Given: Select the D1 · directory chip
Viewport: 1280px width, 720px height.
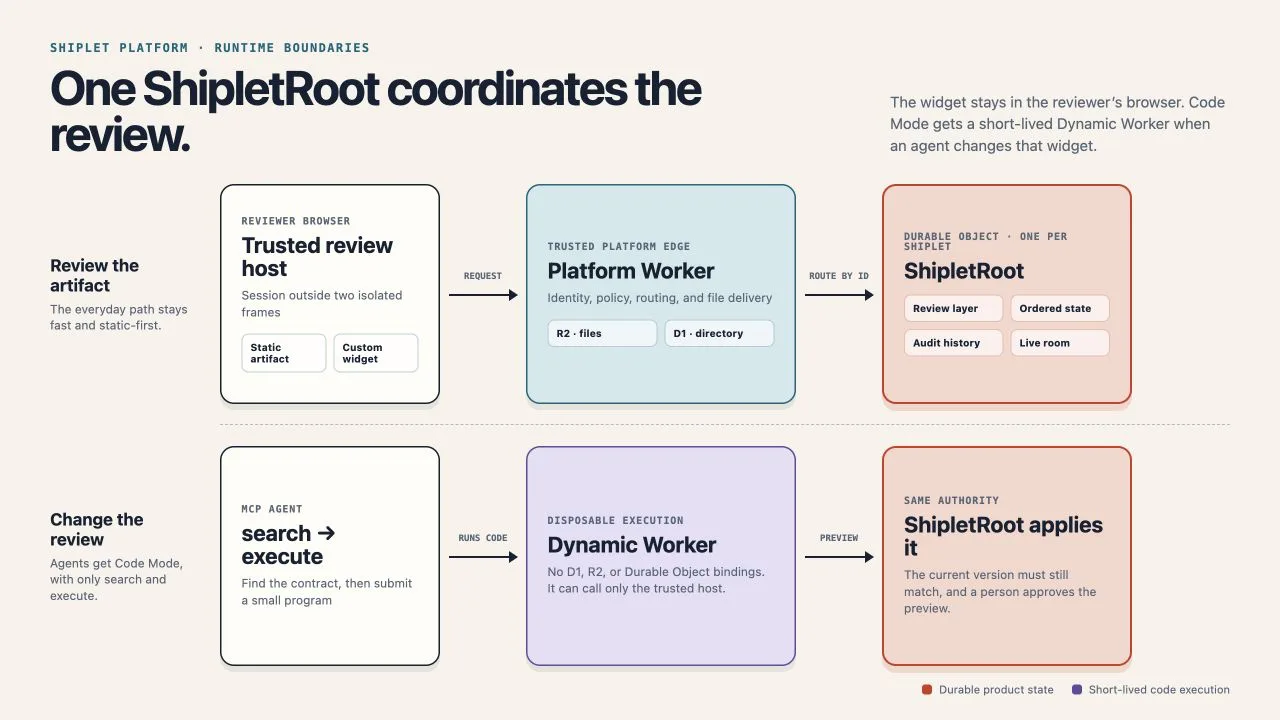Looking at the screenshot, I should coord(719,333).
